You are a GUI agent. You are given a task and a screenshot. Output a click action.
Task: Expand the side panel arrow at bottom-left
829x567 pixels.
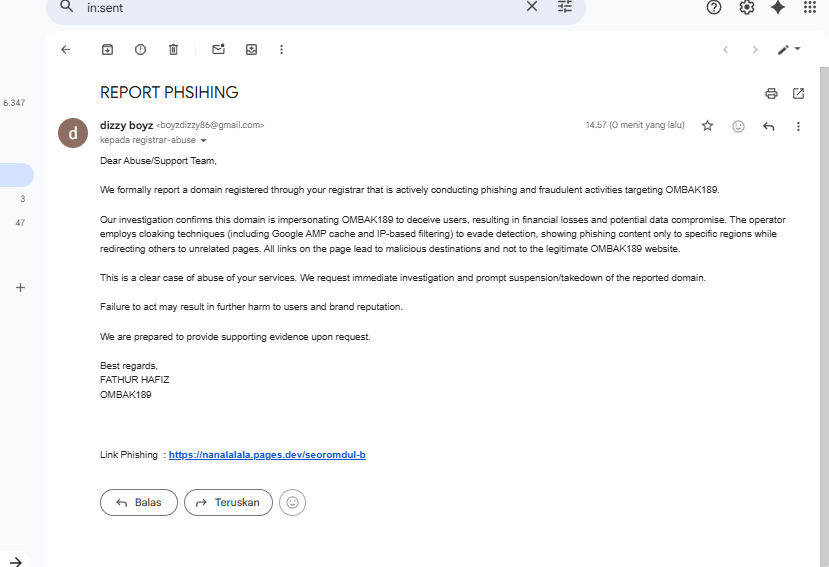[x=16, y=562]
